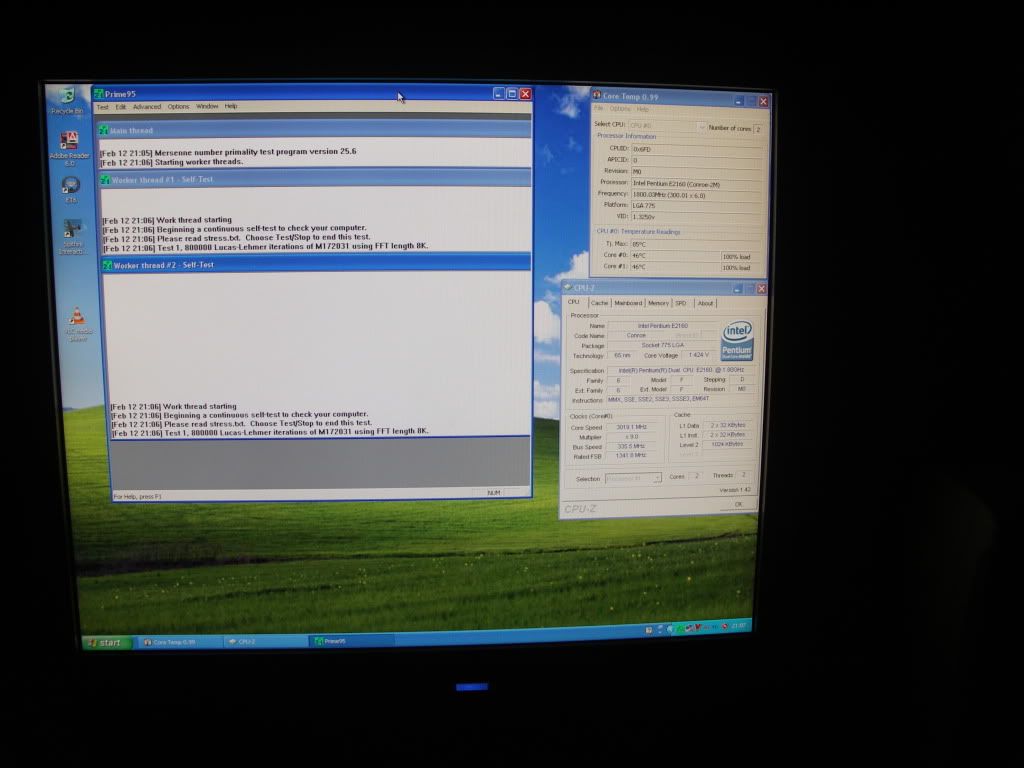
Task: Click the Platform field showing LGA 775
Action: [697, 206]
